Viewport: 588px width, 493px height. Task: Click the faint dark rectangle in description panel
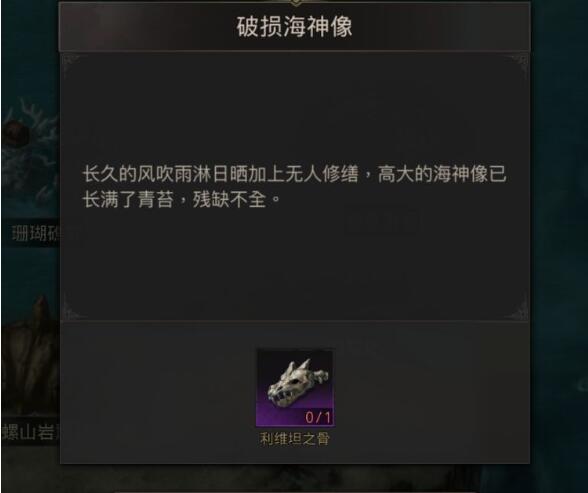382,220
